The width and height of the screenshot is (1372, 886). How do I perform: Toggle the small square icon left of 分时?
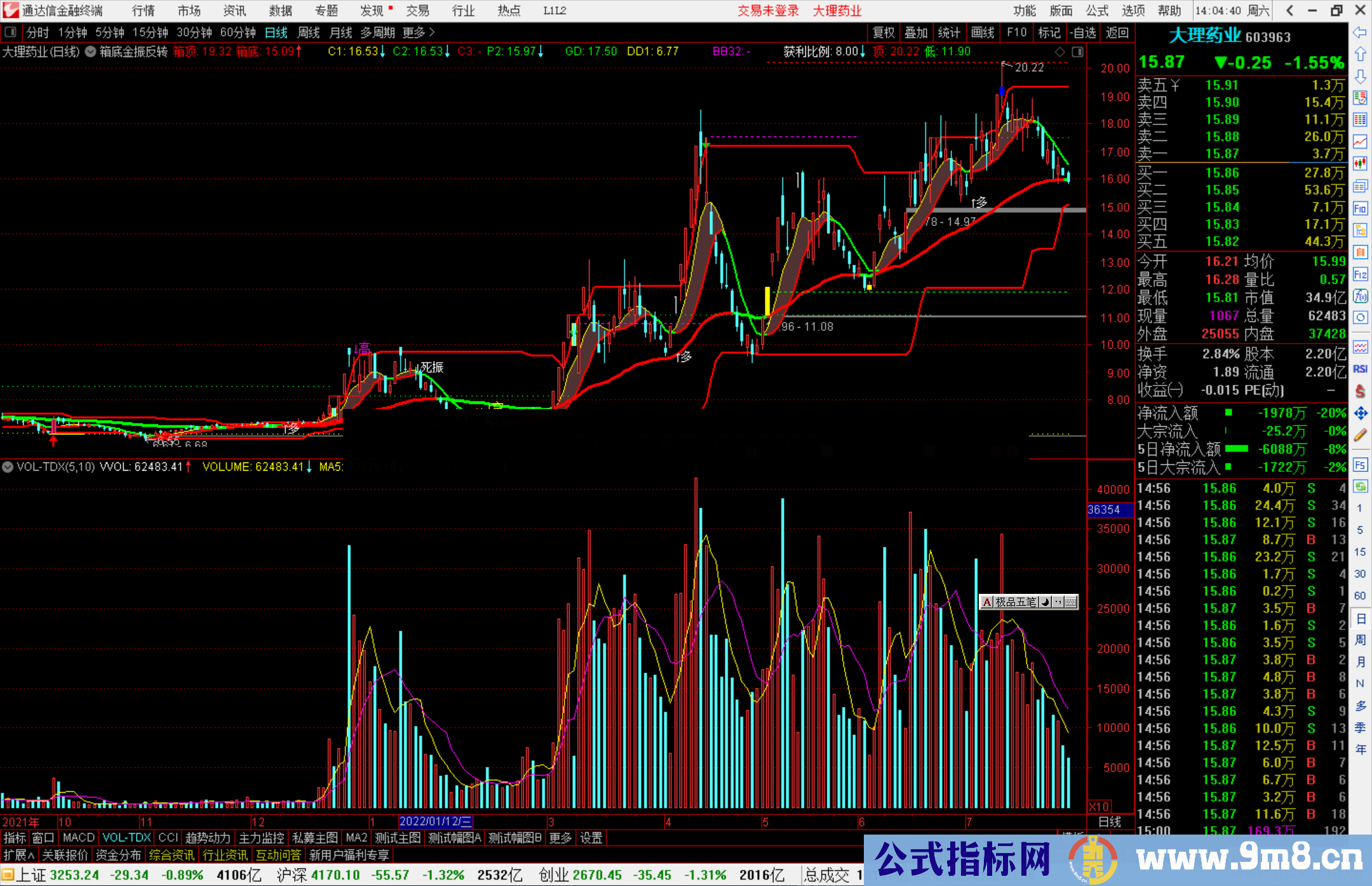coord(10,32)
